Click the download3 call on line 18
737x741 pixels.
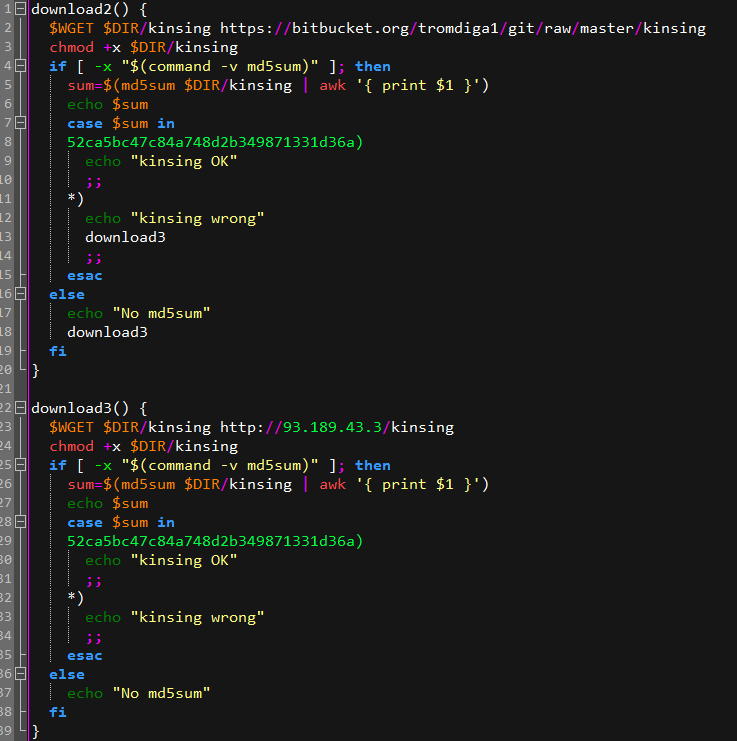coord(107,332)
